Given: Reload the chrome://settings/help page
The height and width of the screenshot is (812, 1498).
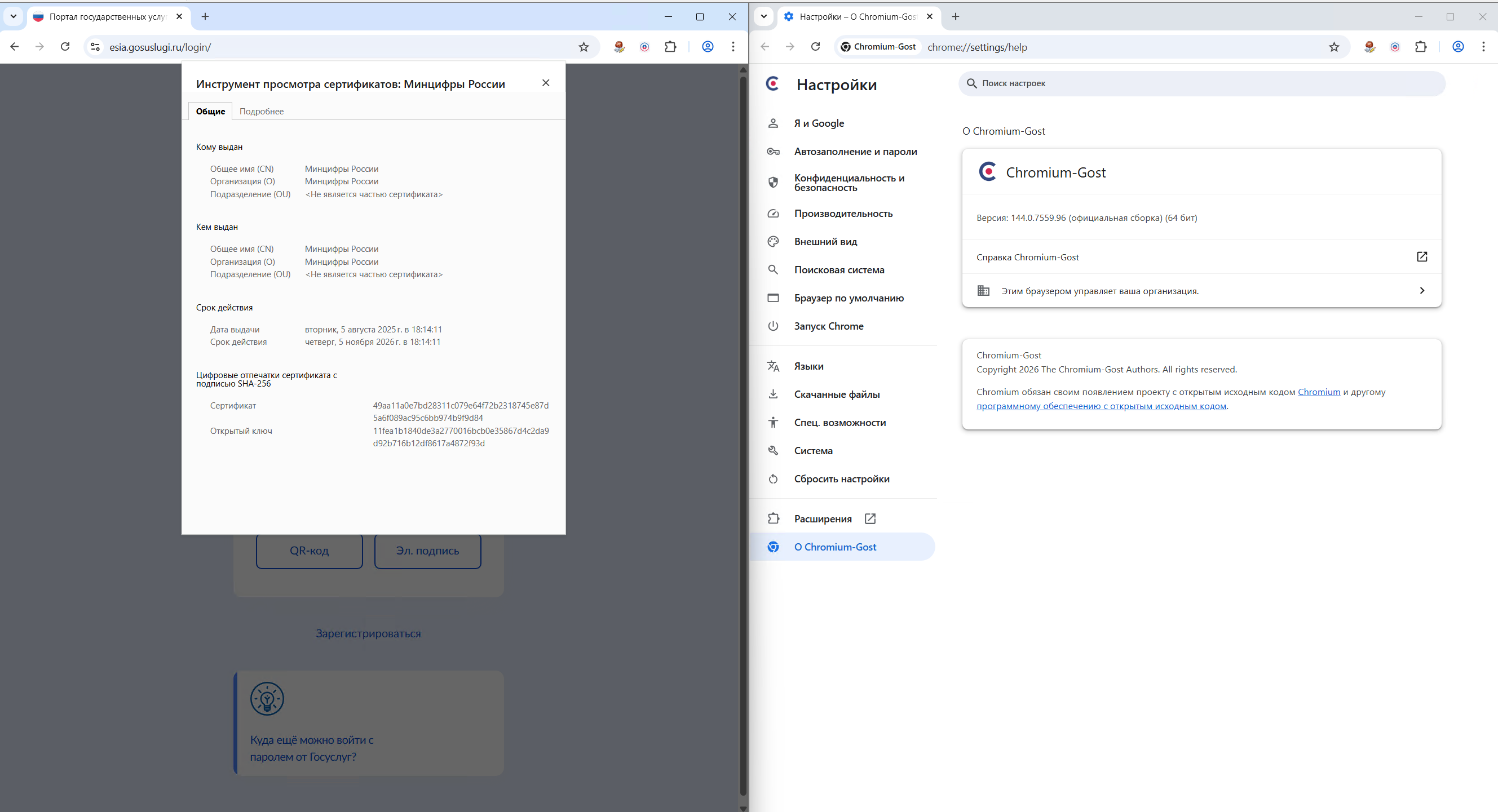Looking at the screenshot, I should (x=815, y=47).
